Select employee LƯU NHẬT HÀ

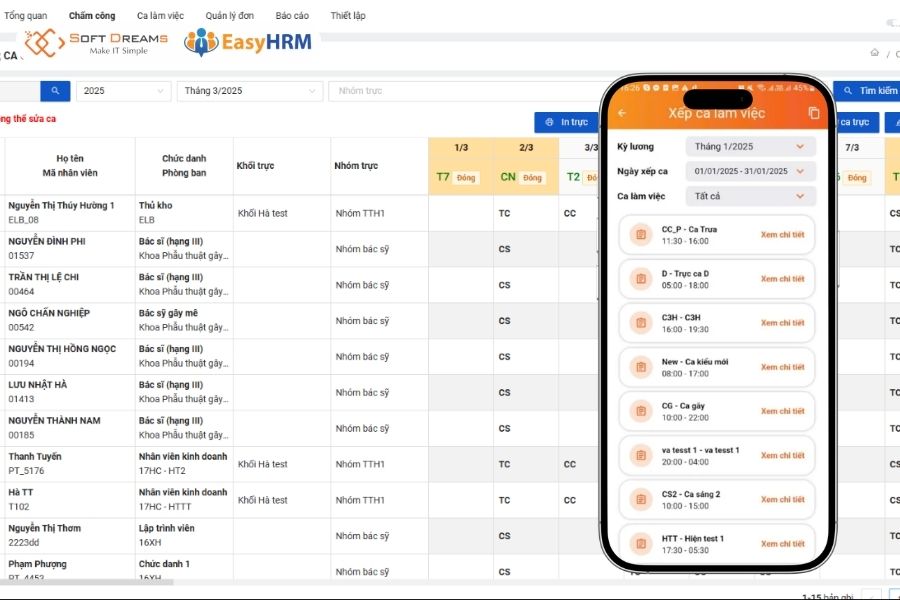[37, 385]
